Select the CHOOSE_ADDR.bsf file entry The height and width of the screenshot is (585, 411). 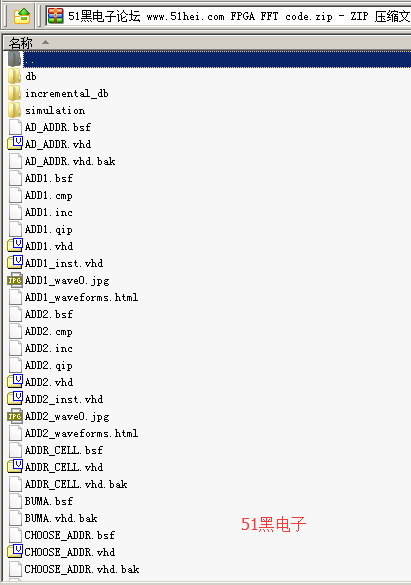pos(69,535)
